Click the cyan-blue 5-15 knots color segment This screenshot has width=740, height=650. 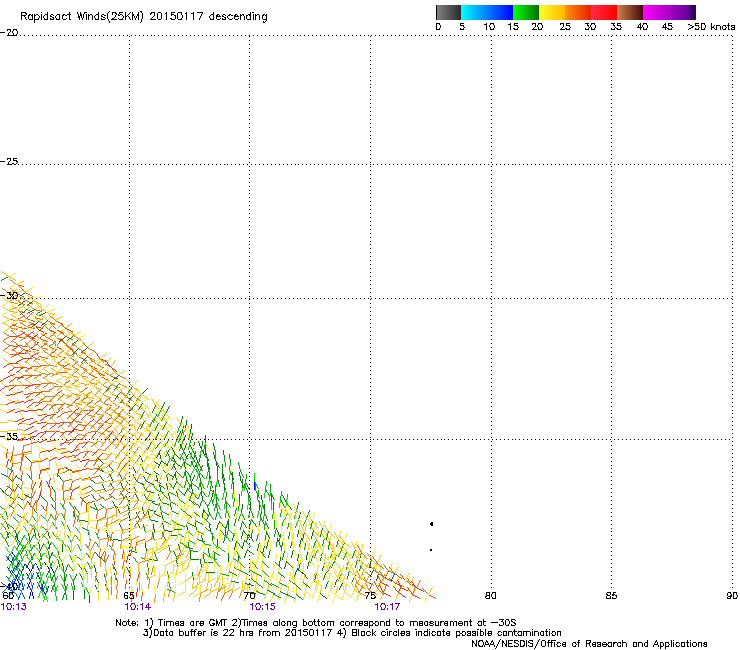pos(487,12)
